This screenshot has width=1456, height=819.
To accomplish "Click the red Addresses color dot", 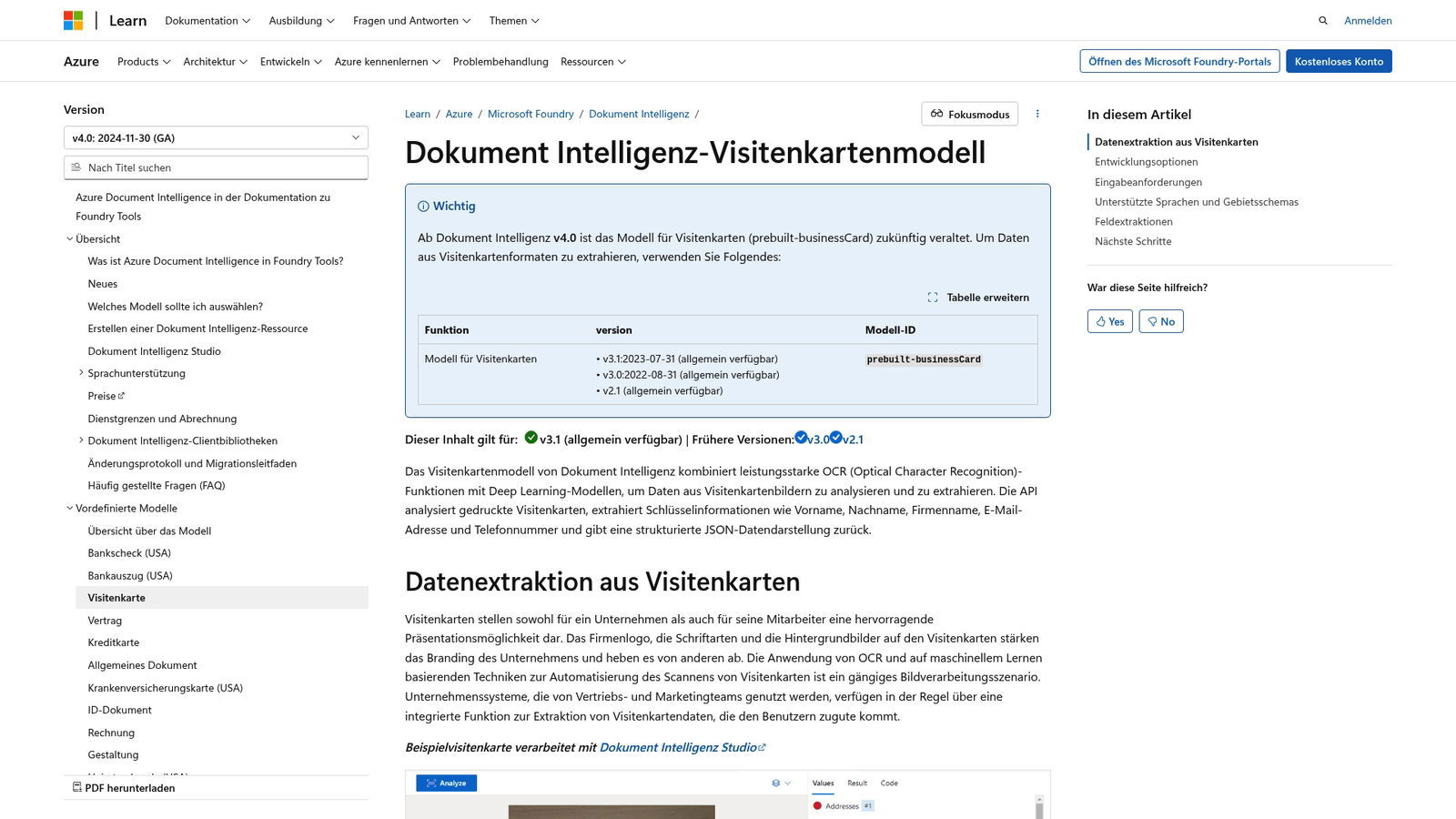I will click(x=817, y=805).
